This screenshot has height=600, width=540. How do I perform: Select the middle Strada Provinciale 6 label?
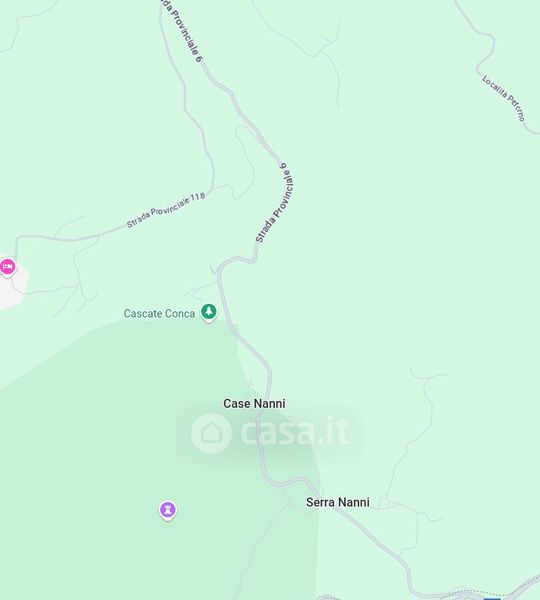click(x=275, y=202)
